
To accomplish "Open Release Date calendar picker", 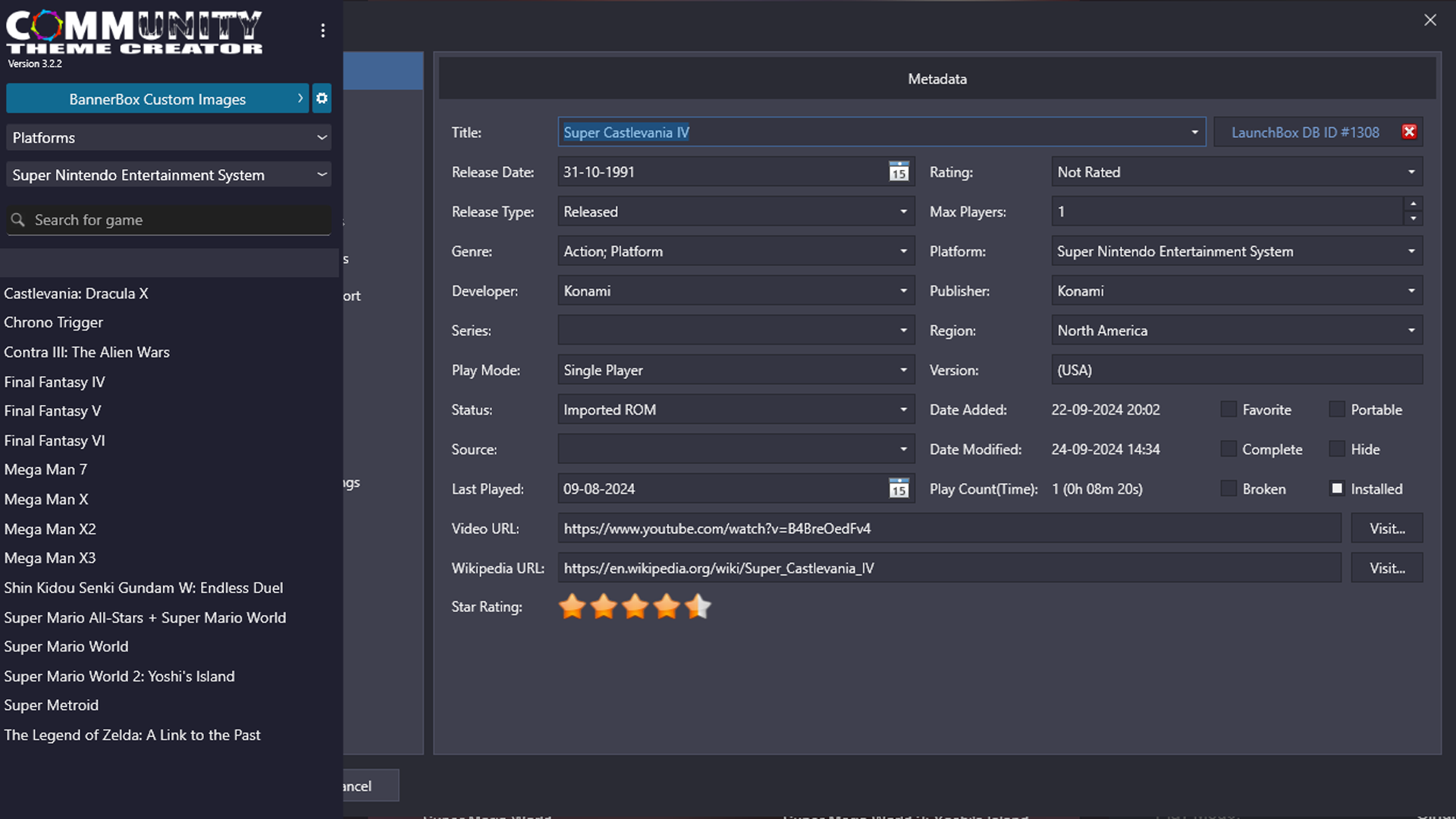I will [899, 172].
